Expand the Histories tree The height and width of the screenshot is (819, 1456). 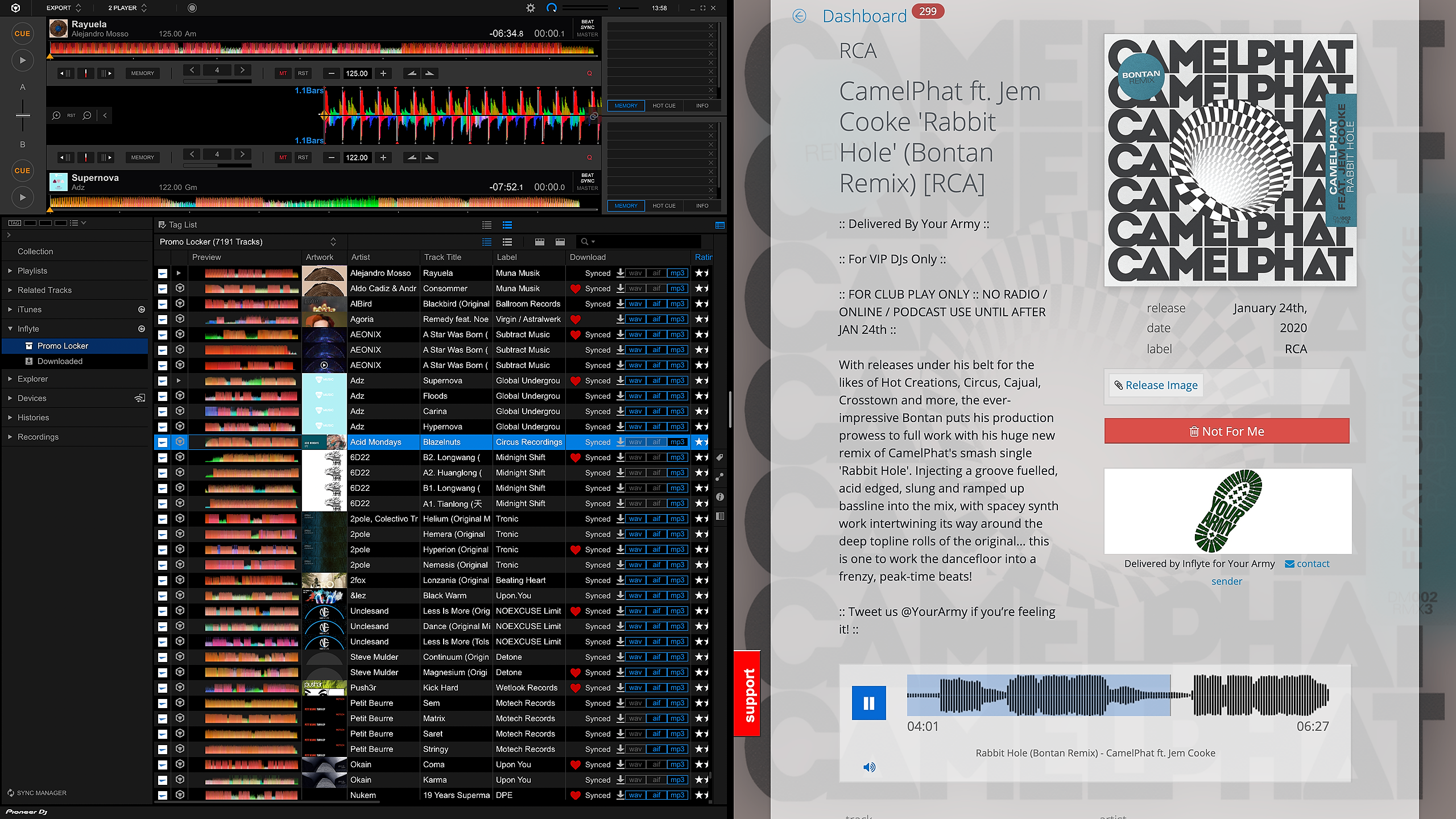click(x=10, y=417)
